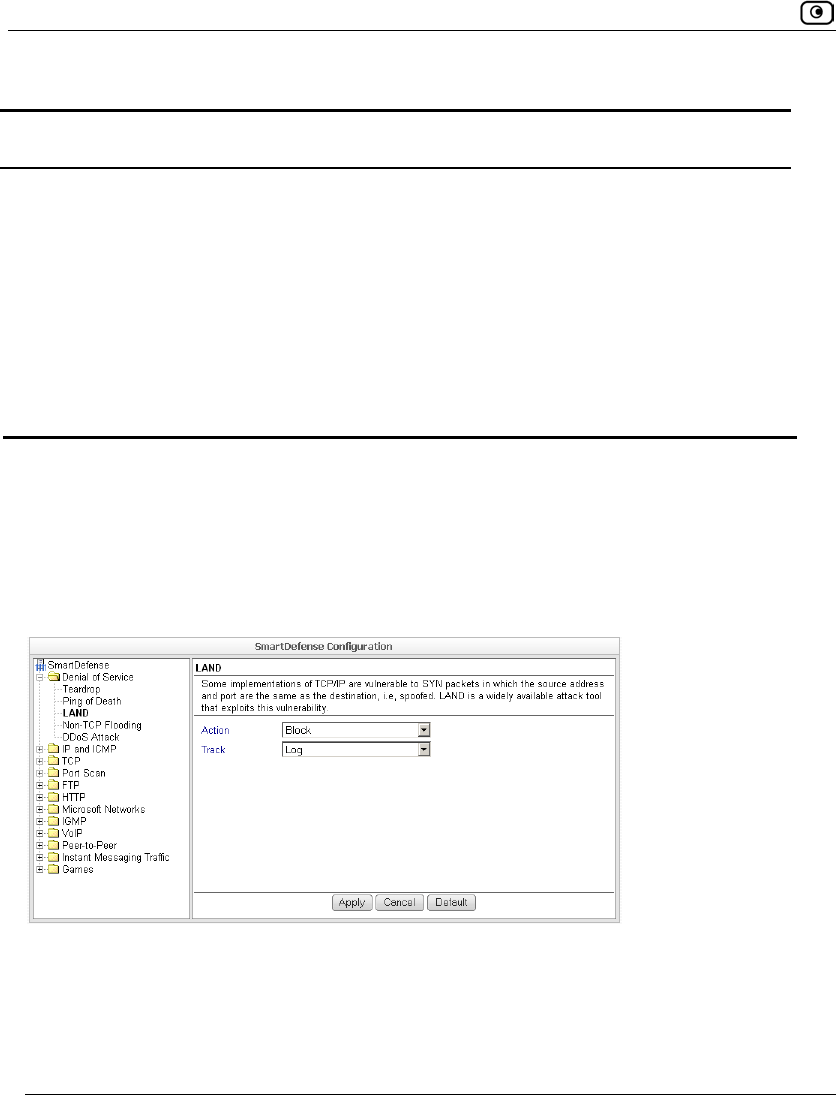Image resolution: width=836 pixels, height=1095 pixels.
Task: Select the IP and ICMP label
Action: pos(89,749)
